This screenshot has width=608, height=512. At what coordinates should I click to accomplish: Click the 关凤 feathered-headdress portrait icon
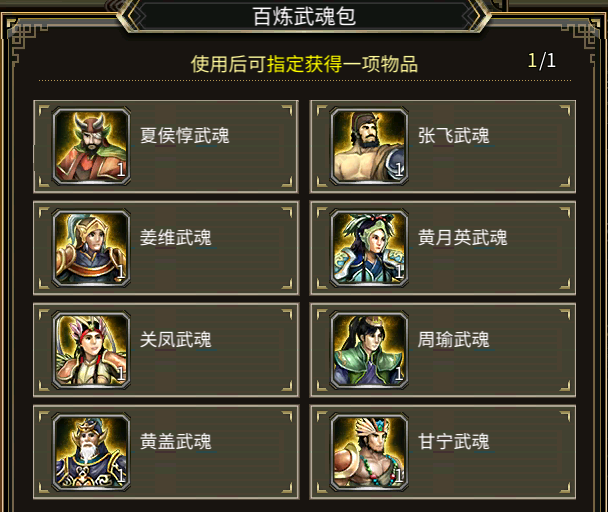[x=91, y=350]
